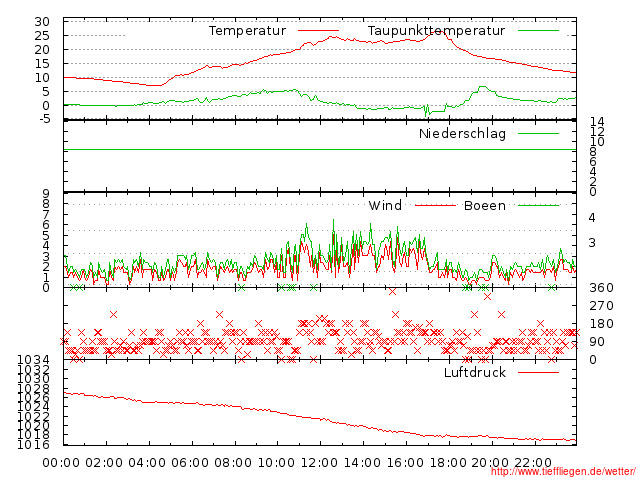Click the 04:00 time axis label
Screen dimensions: 640x480
[147, 463]
